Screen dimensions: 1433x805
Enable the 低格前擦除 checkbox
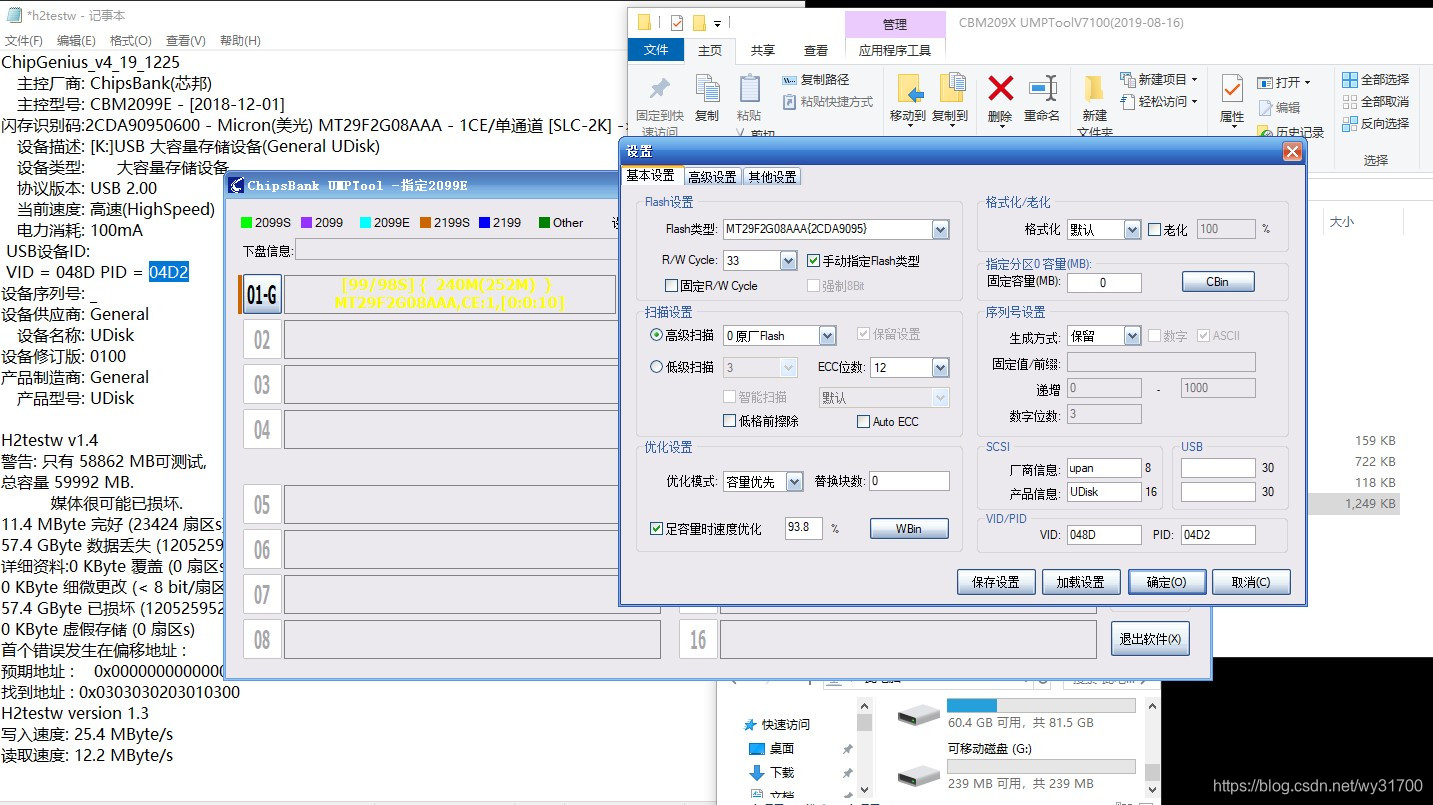tap(729, 421)
